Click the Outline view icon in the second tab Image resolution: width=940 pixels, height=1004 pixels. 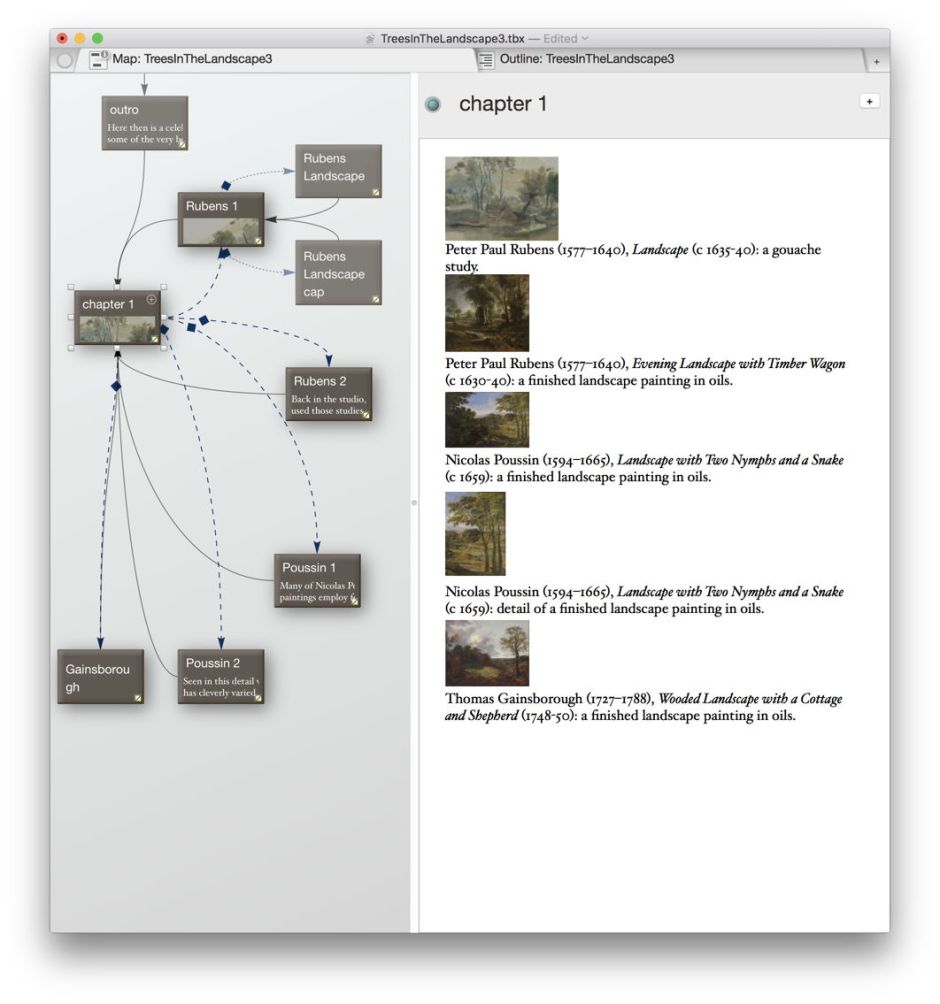486,60
